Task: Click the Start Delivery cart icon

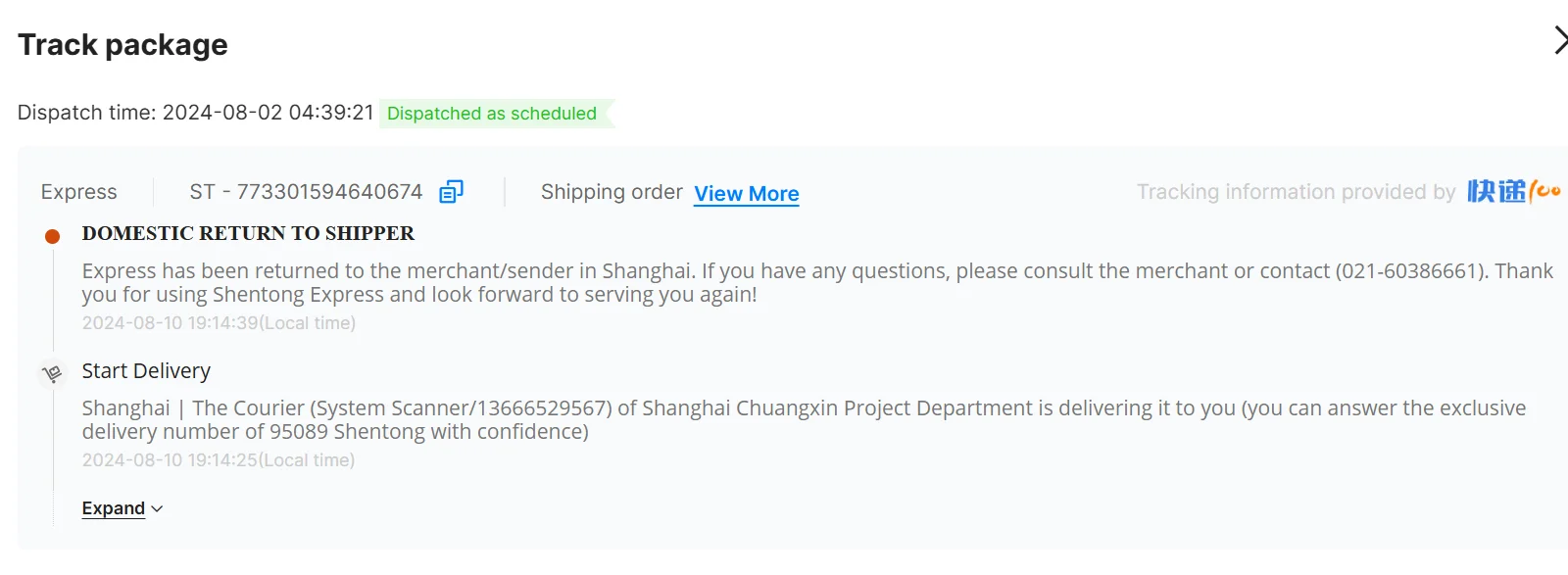Action: click(52, 373)
